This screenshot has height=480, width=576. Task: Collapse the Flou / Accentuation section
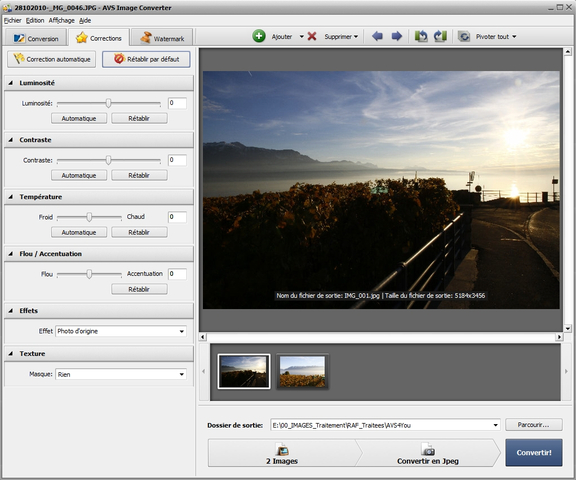click(11, 254)
